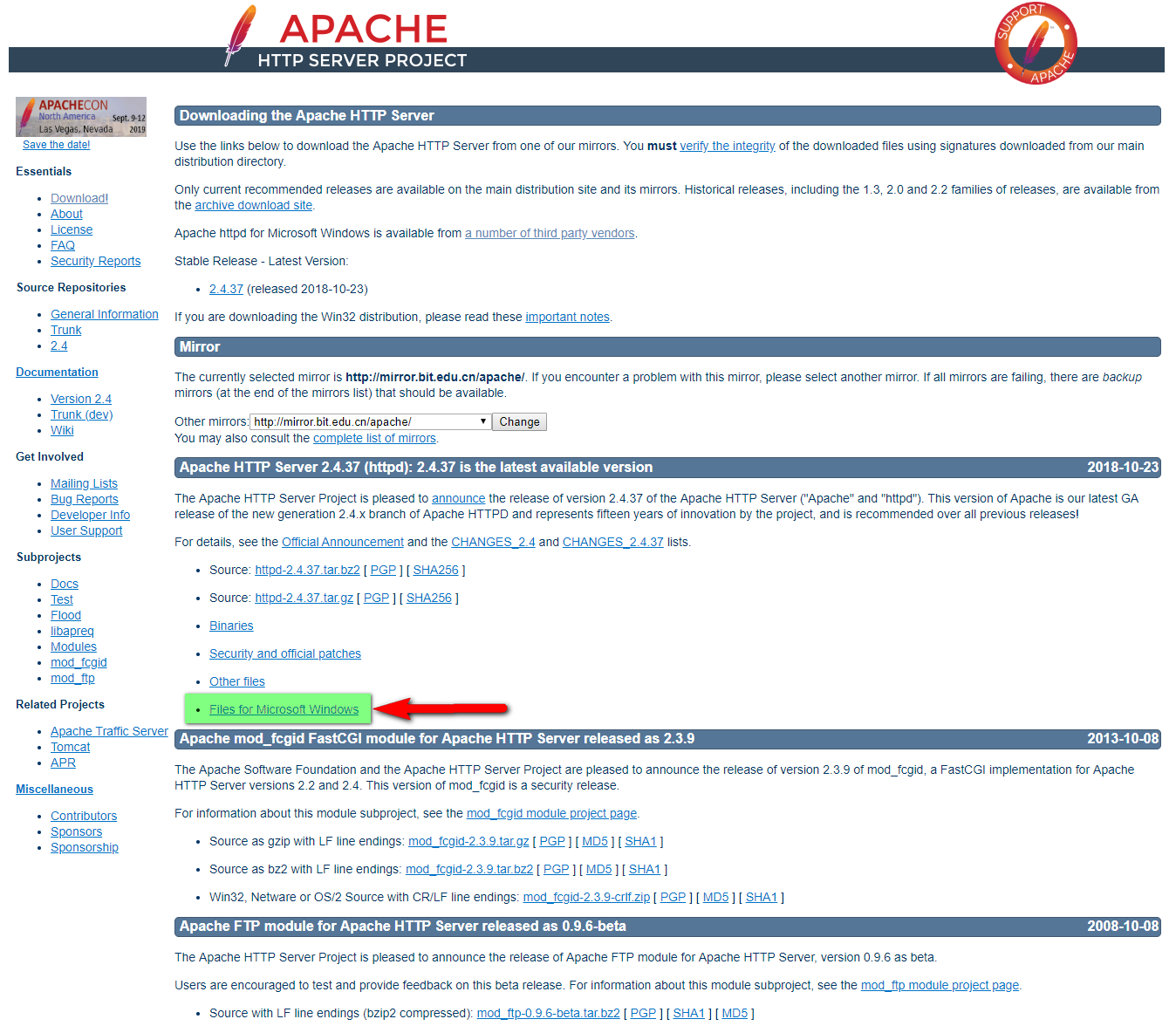Click the Apache feather logo
Viewport: 1176px width, 1026px height.
[x=240, y=35]
